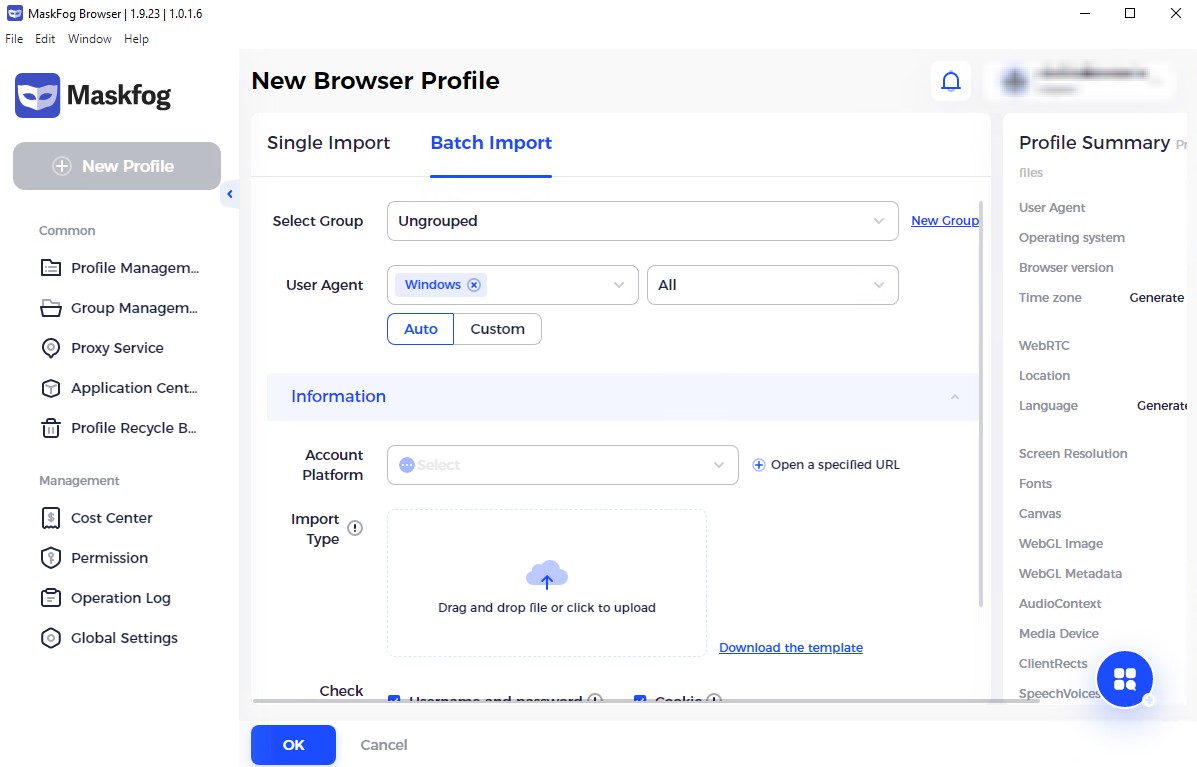
Task: Select Custom user agent mode
Action: 498,329
